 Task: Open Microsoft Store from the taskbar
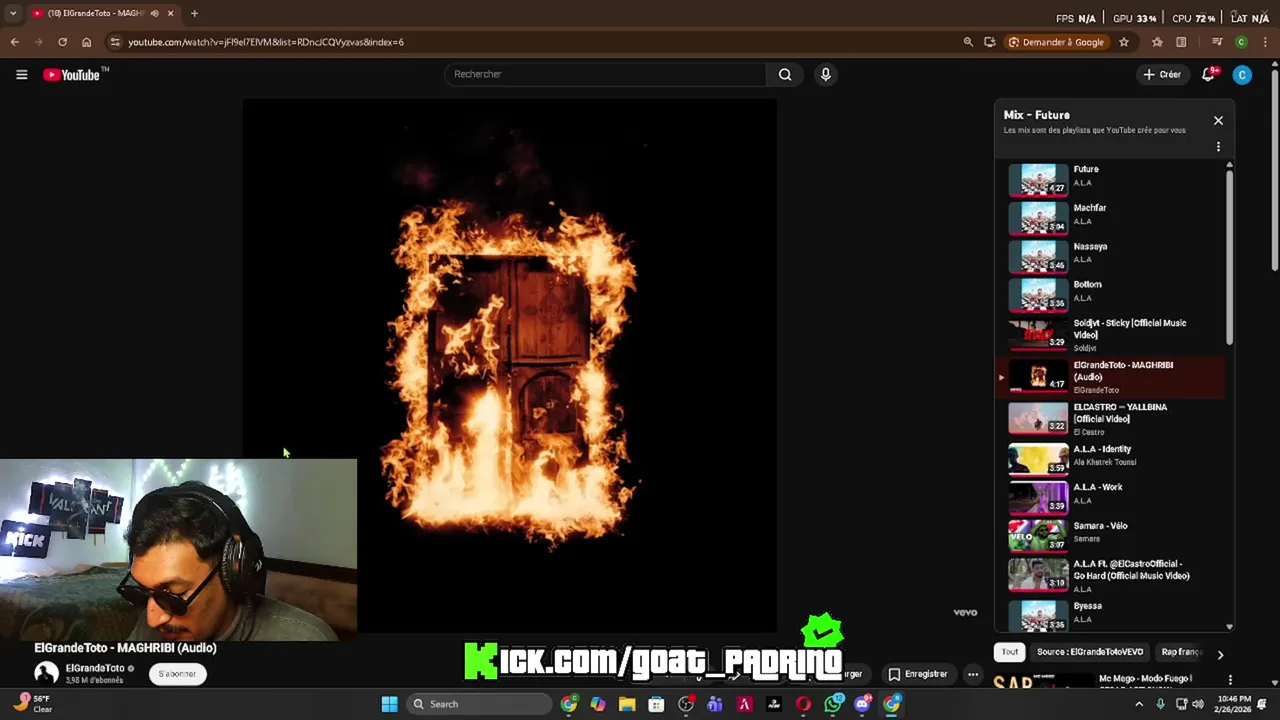[x=656, y=704]
